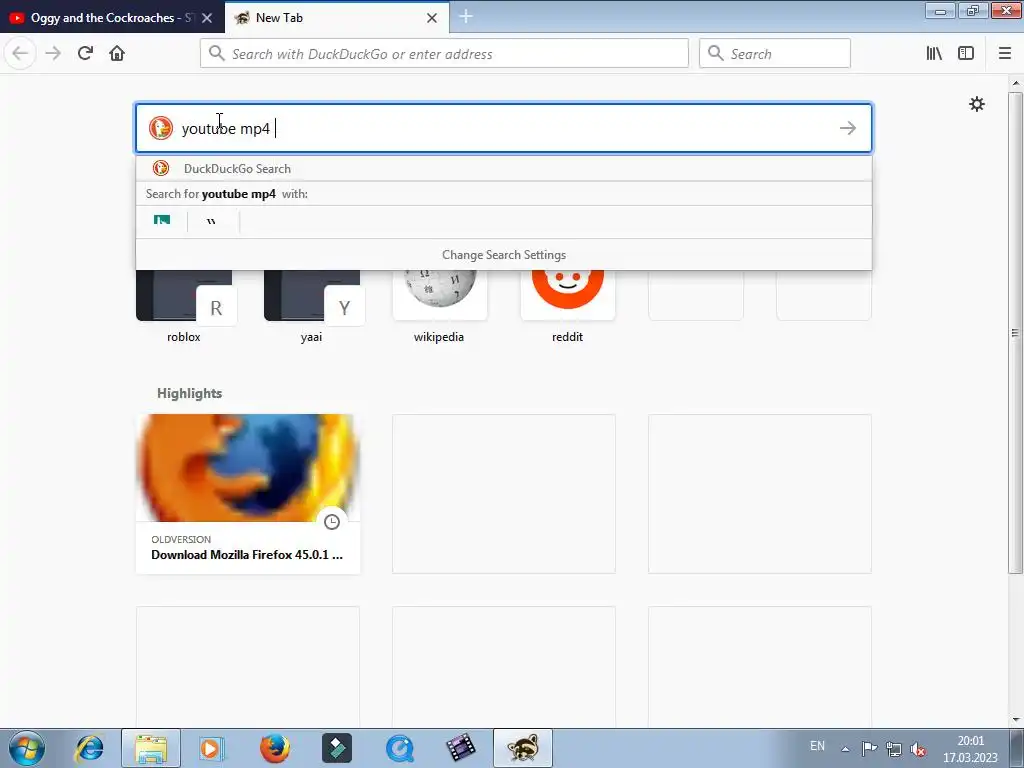Go to the home page

[x=117, y=53]
